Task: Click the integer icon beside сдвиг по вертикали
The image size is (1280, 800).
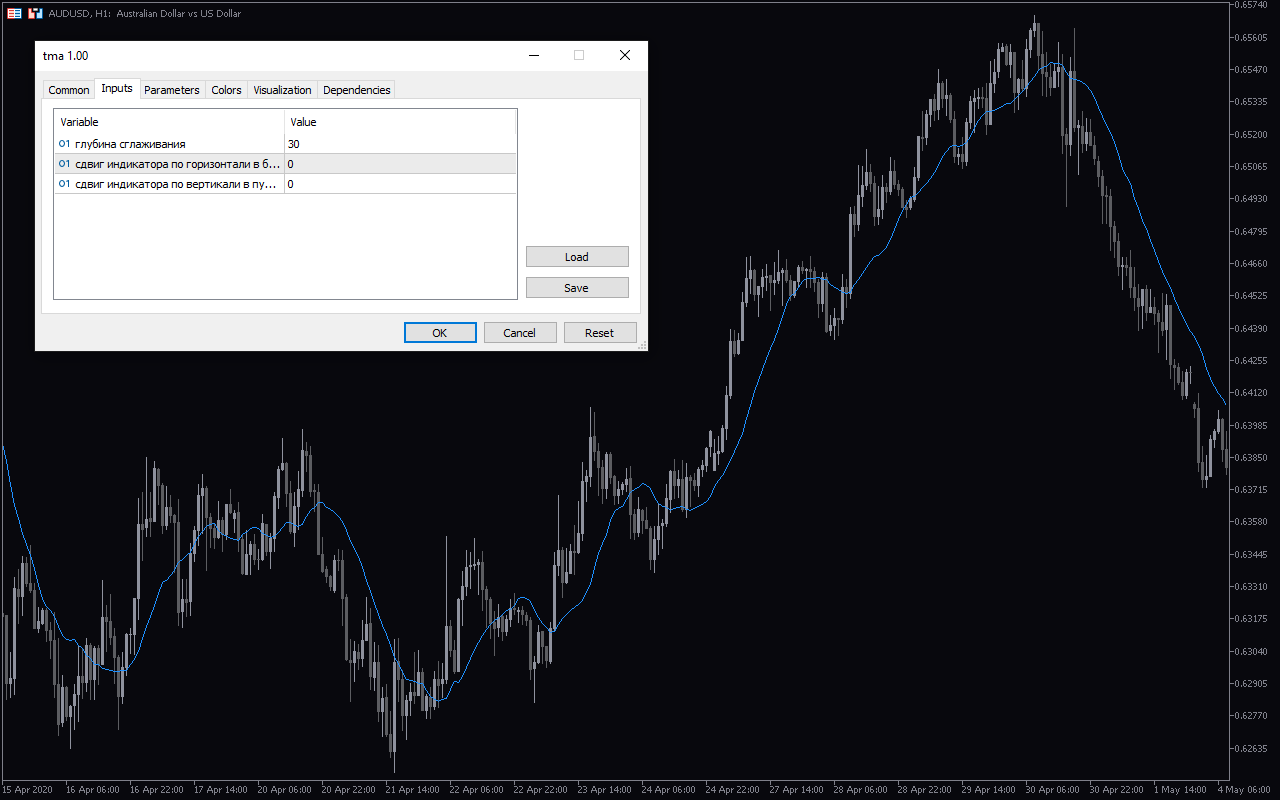Action: coord(64,184)
